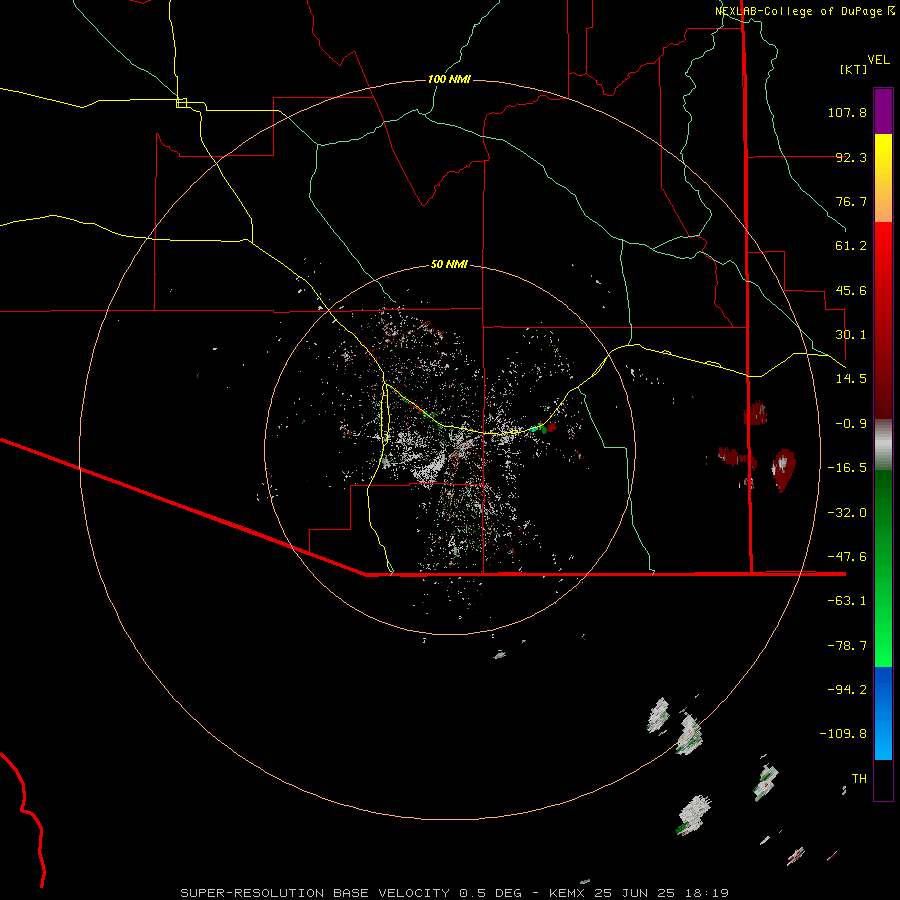Viewport: 900px width, 900px height.
Task: Click the 30.1 value on velocity scale
Action: tap(851, 335)
